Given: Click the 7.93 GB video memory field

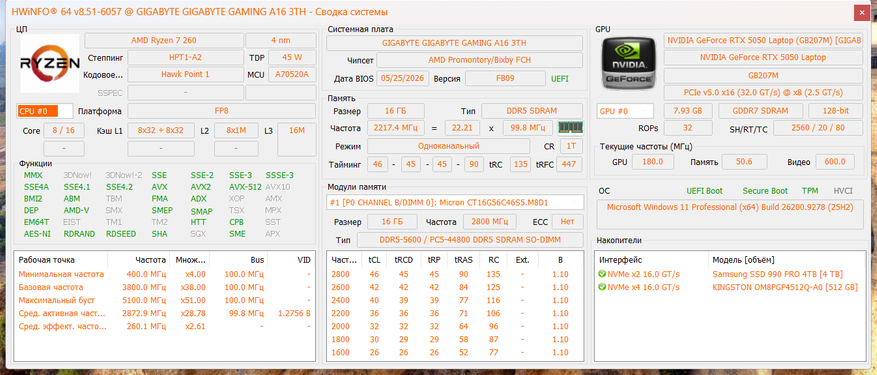Looking at the screenshot, I should [688, 111].
